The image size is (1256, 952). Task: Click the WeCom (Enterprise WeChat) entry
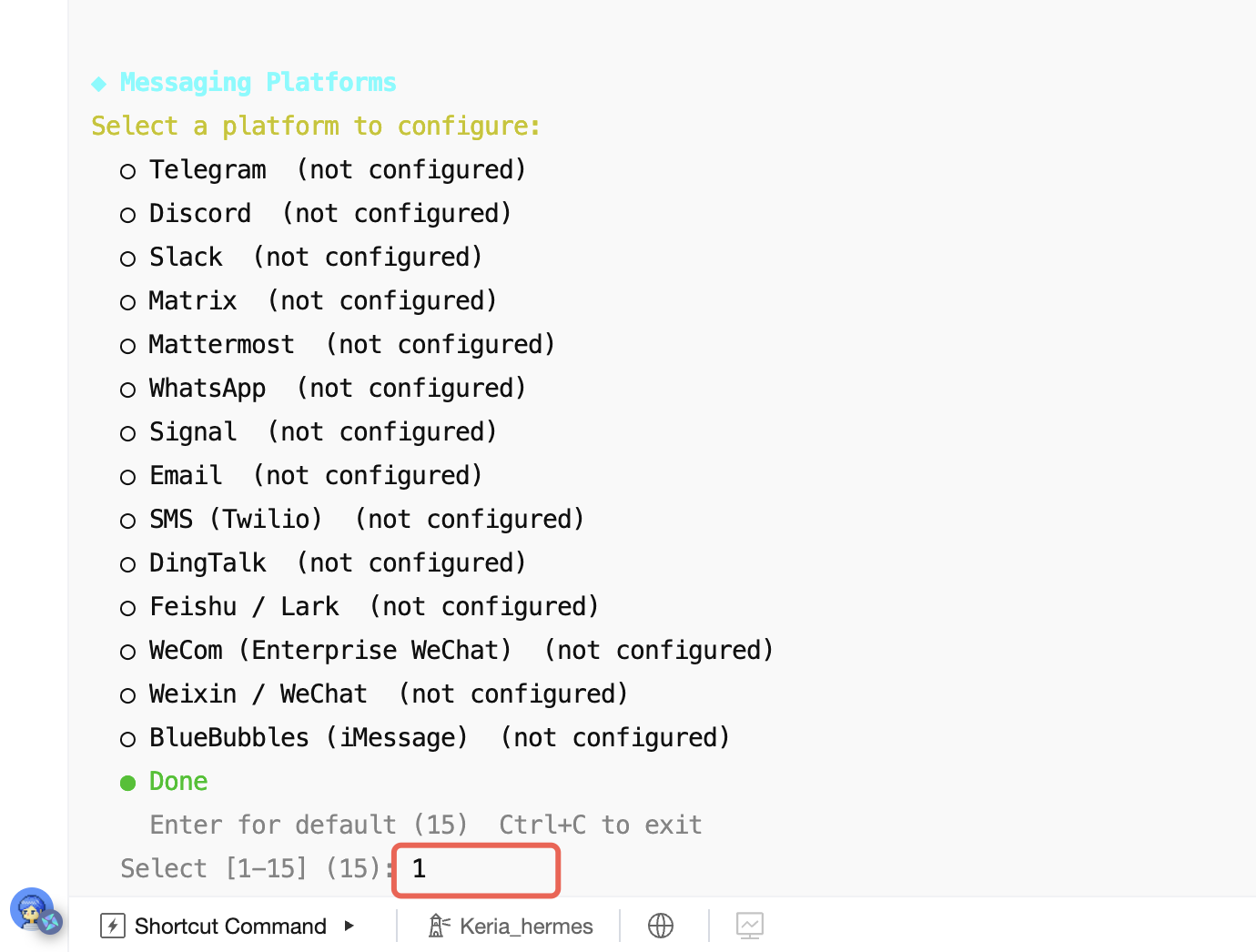(x=329, y=651)
